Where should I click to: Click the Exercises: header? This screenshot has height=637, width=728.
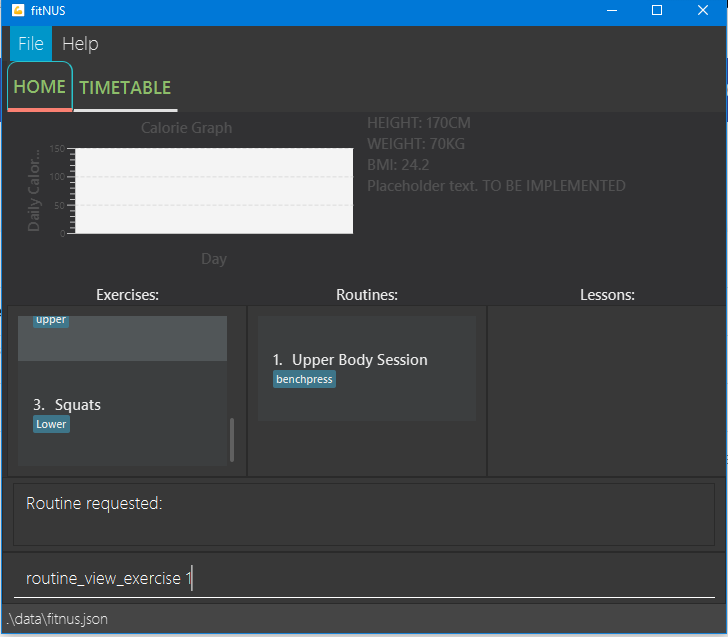click(127, 295)
